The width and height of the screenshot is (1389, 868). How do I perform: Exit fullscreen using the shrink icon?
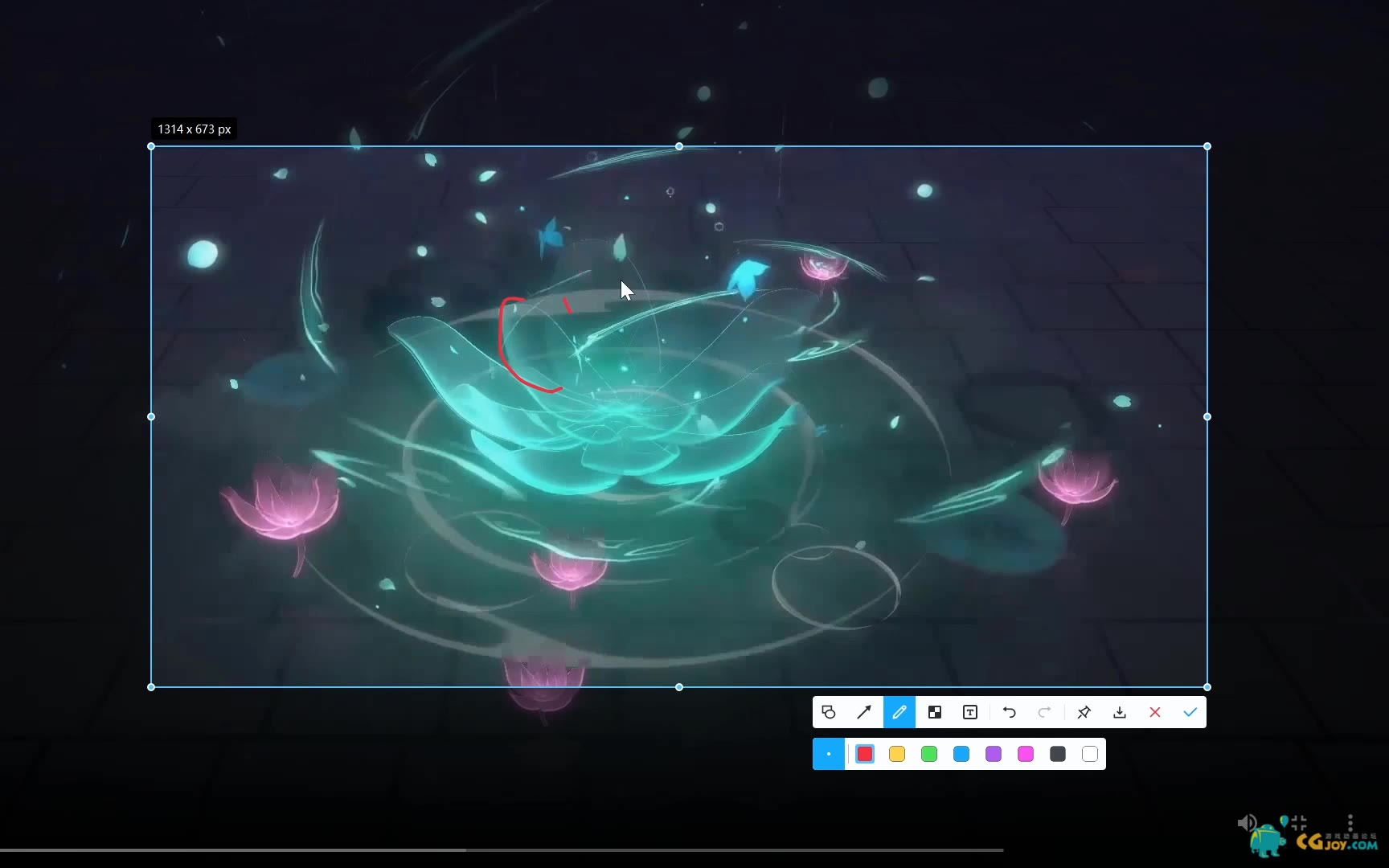tap(1299, 822)
